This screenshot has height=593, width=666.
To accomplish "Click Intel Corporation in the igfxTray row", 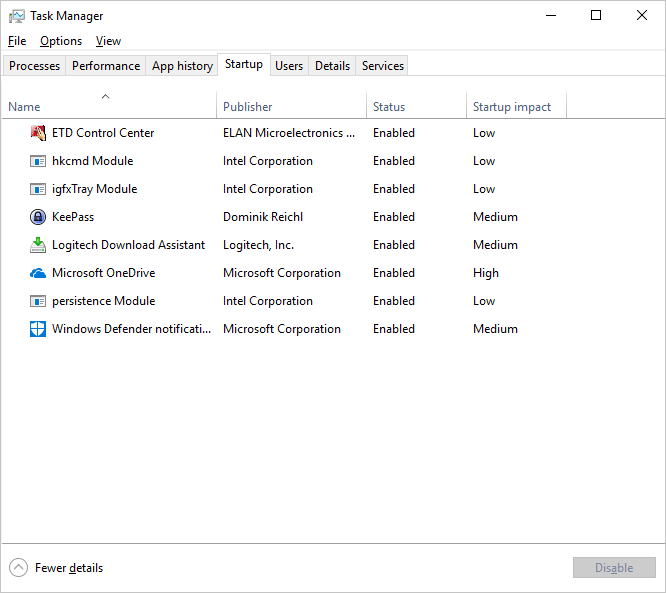I will (x=268, y=189).
